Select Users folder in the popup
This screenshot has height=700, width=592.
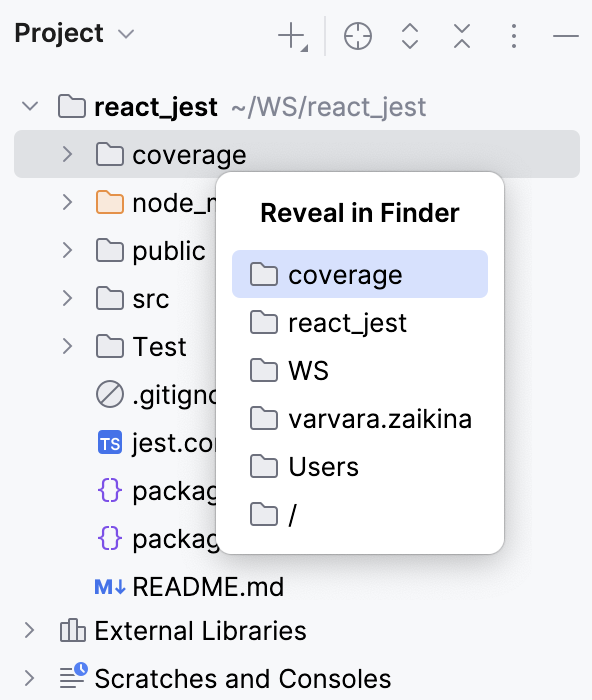(360, 467)
